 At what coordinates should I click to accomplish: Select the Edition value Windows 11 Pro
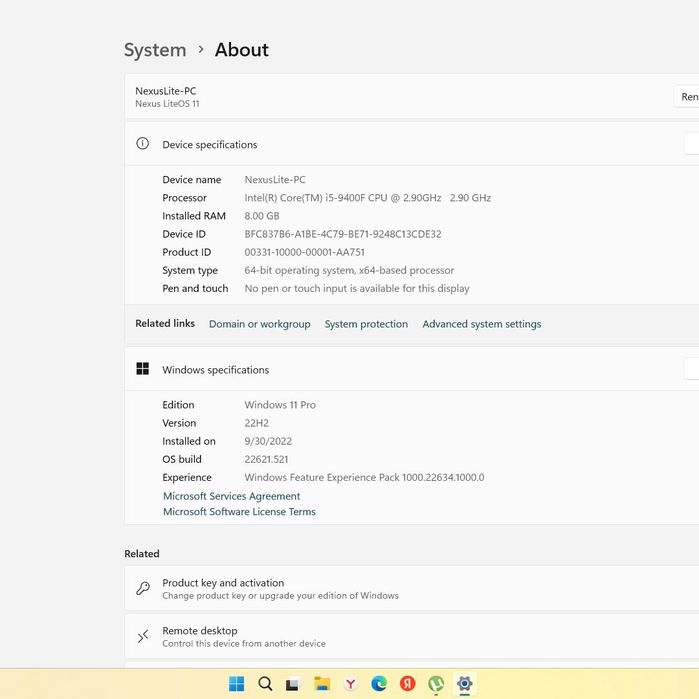tap(280, 405)
